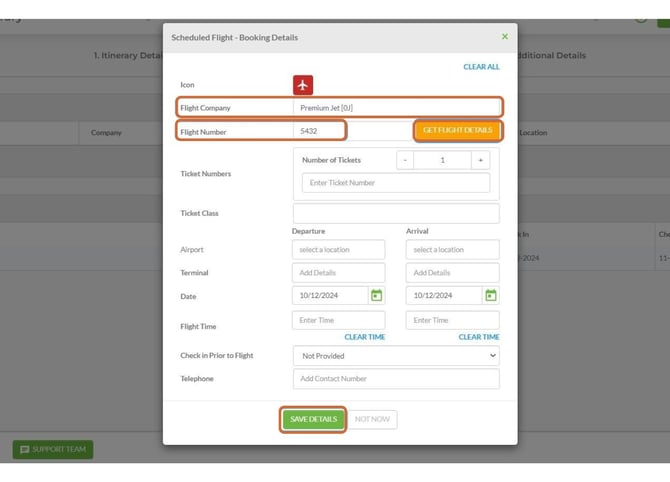Click the Clear All link
670x482 pixels.
(481, 67)
